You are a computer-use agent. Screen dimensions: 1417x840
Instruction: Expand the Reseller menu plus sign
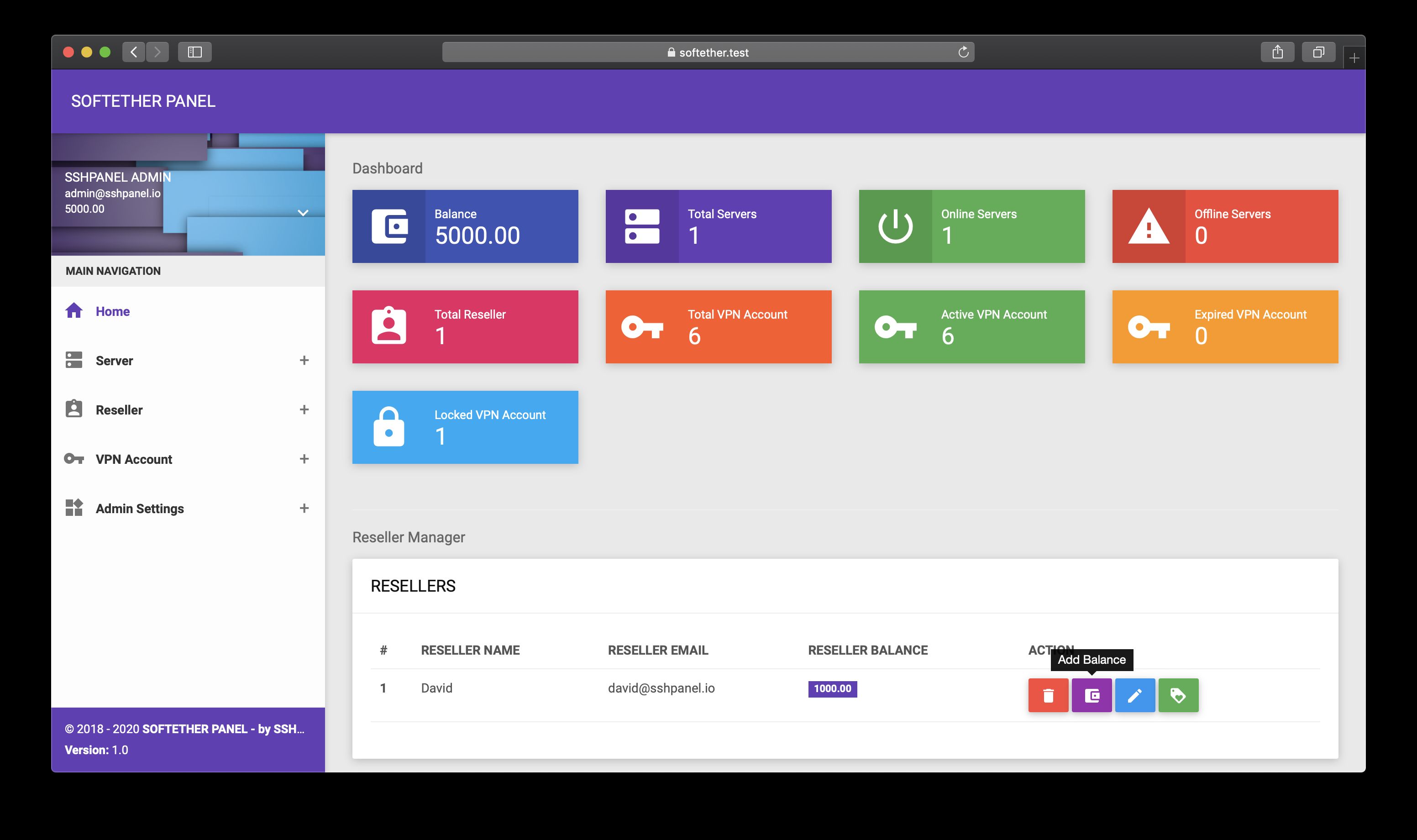coord(304,410)
